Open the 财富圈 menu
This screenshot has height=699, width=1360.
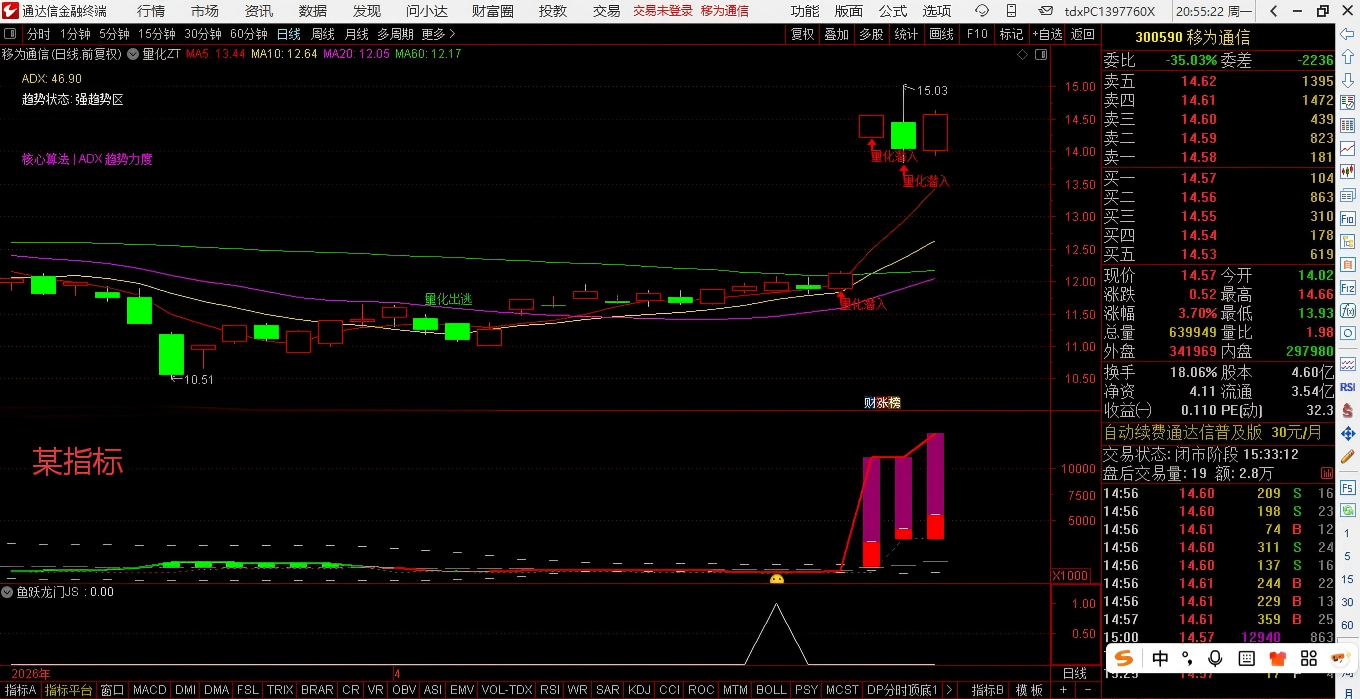(493, 11)
